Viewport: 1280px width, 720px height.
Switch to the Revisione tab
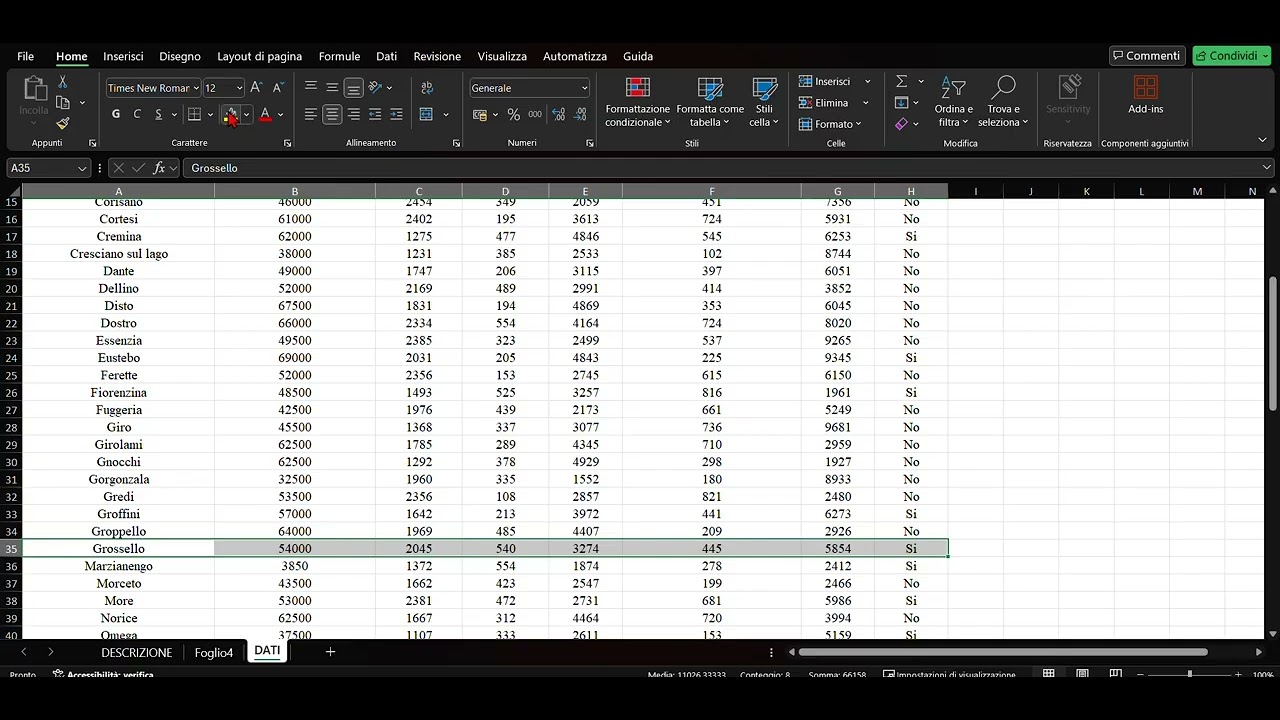[x=437, y=56]
